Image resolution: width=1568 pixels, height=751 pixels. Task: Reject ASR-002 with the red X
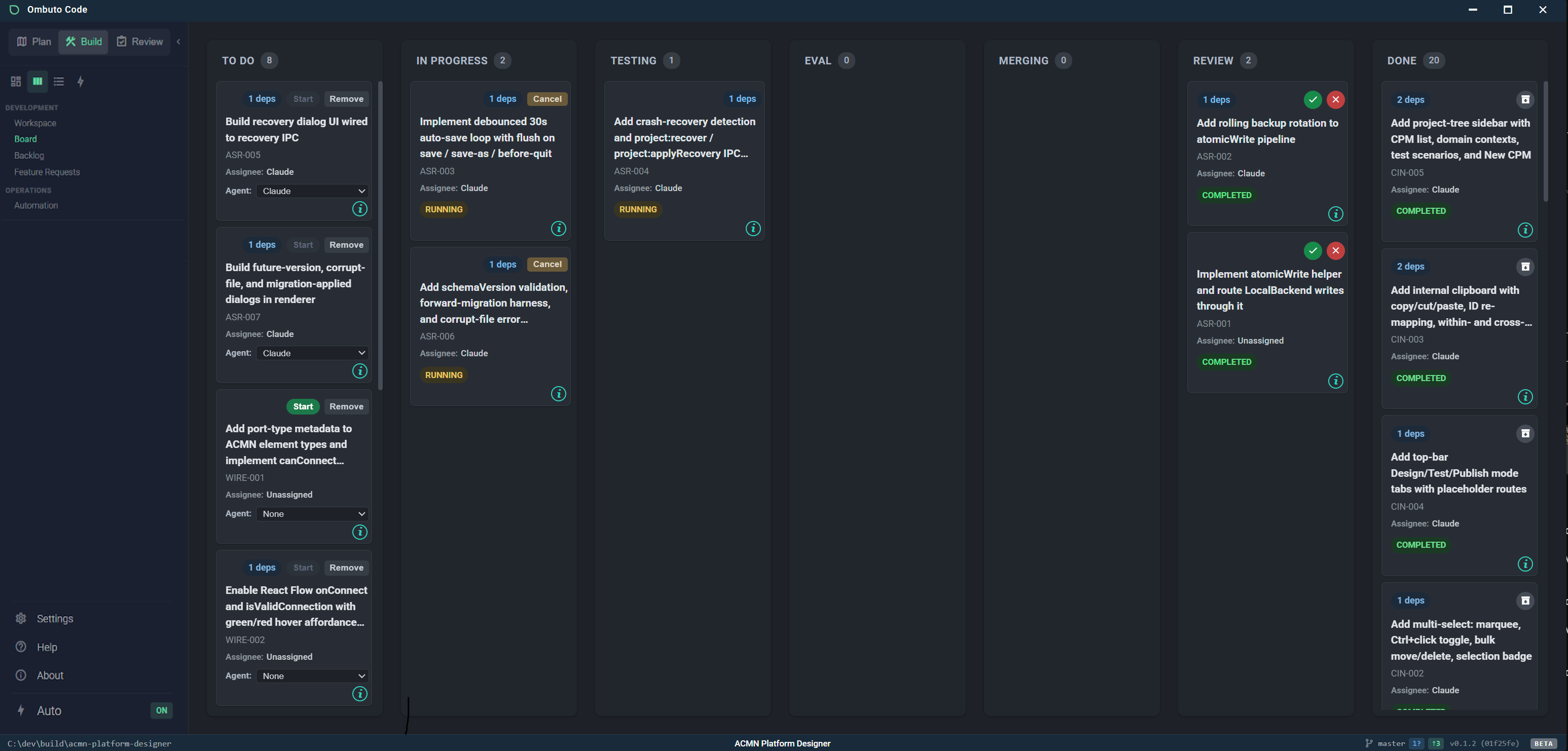point(1335,99)
